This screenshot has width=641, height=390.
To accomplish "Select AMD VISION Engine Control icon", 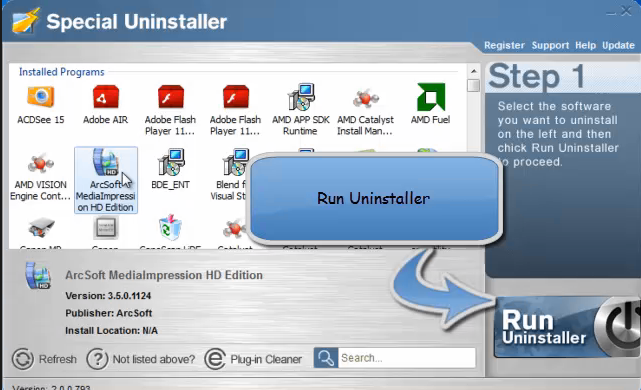I will 40,164.
